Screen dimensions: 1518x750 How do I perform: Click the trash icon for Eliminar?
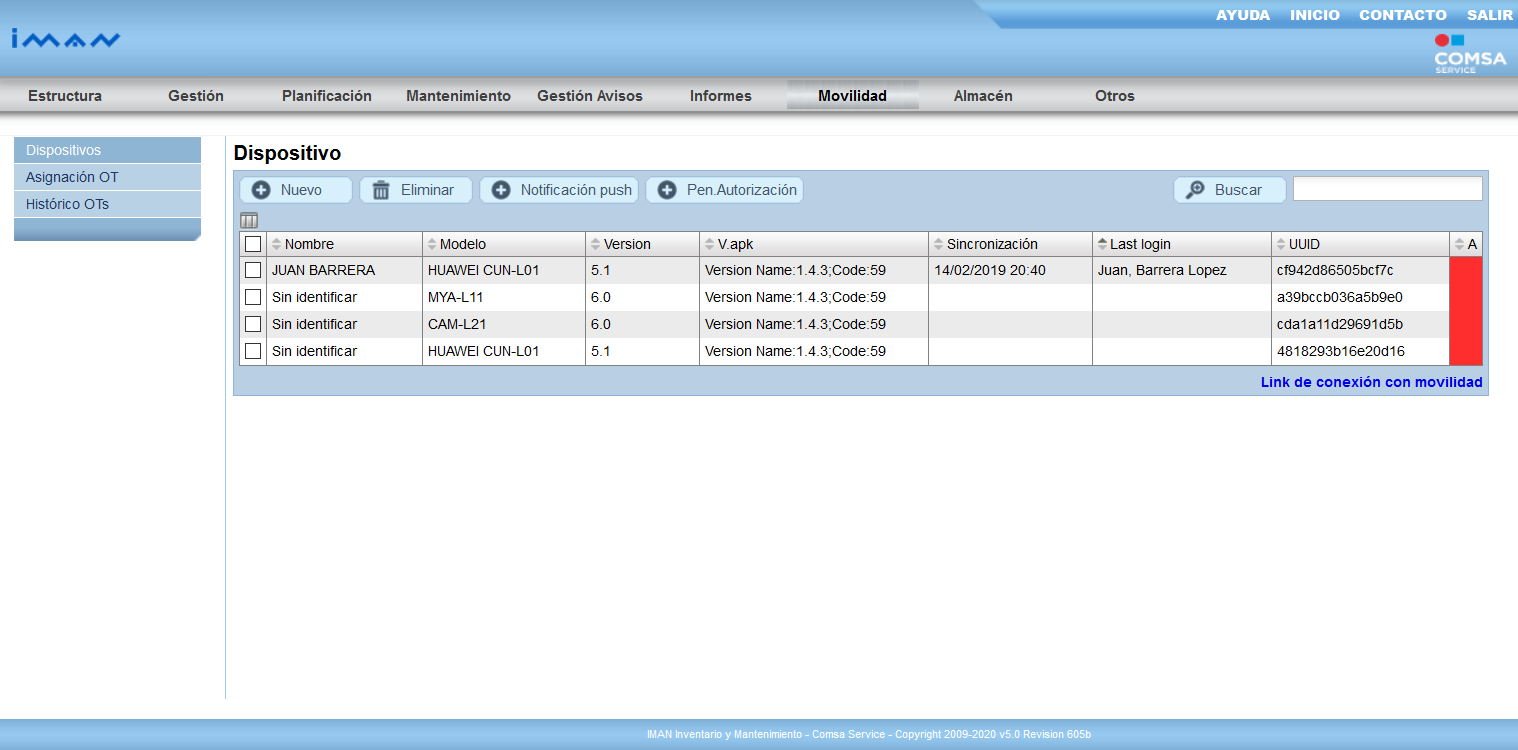click(381, 190)
